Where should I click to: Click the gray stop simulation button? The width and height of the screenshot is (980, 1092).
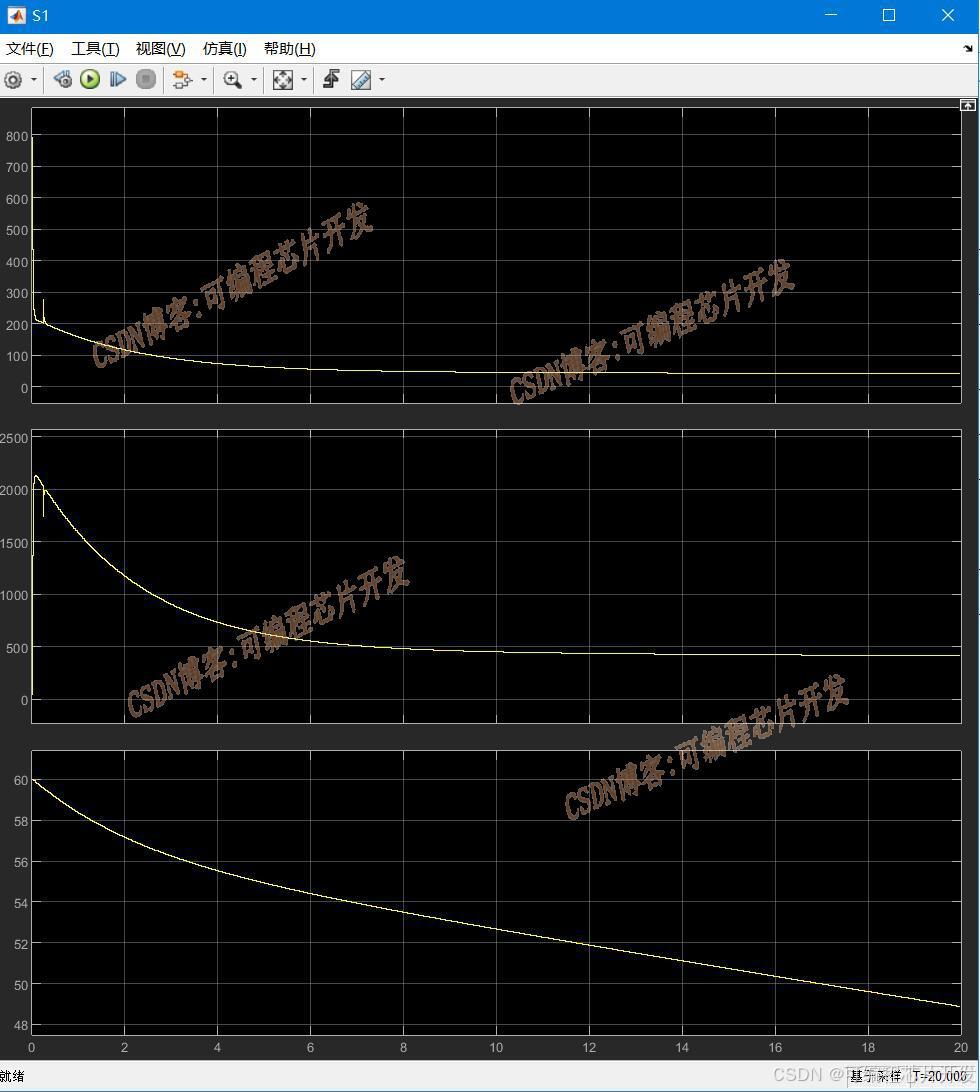click(x=146, y=79)
